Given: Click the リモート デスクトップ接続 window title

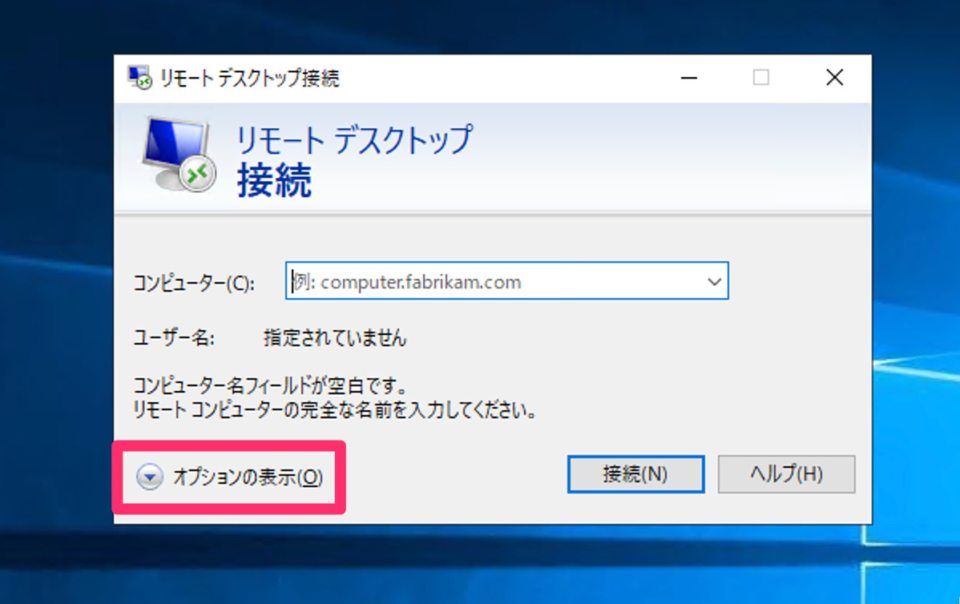Looking at the screenshot, I should point(249,78).
